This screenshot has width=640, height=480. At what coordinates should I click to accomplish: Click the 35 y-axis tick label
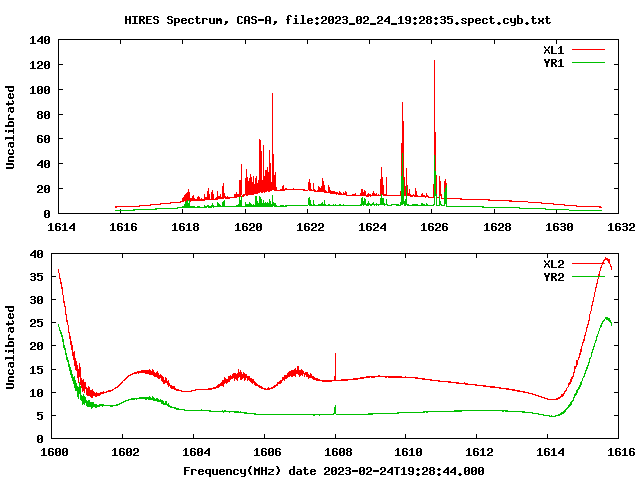pyautogui.click(x=36, y=277)
